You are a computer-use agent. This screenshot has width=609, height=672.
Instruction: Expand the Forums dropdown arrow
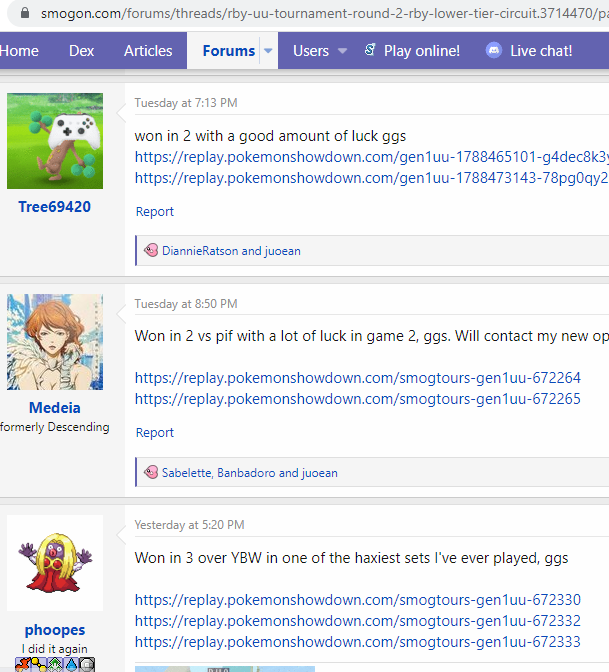tap(268, 51)
